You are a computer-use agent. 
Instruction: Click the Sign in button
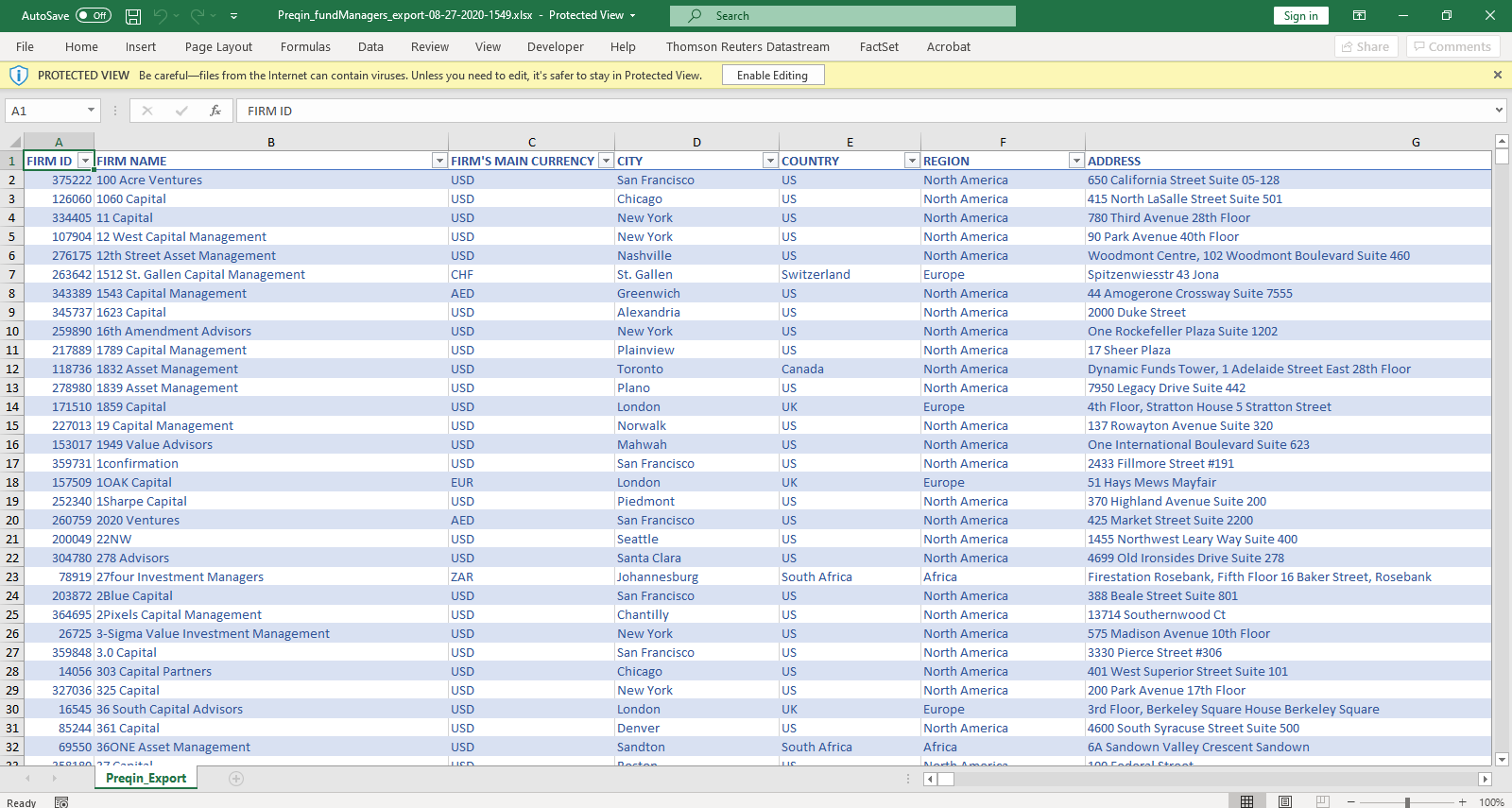click(1300, 15)
